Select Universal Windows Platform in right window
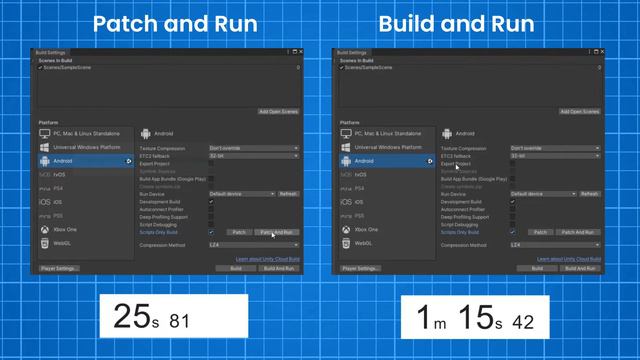The width and height of the screenshot is (640, 360). [387, 147]
